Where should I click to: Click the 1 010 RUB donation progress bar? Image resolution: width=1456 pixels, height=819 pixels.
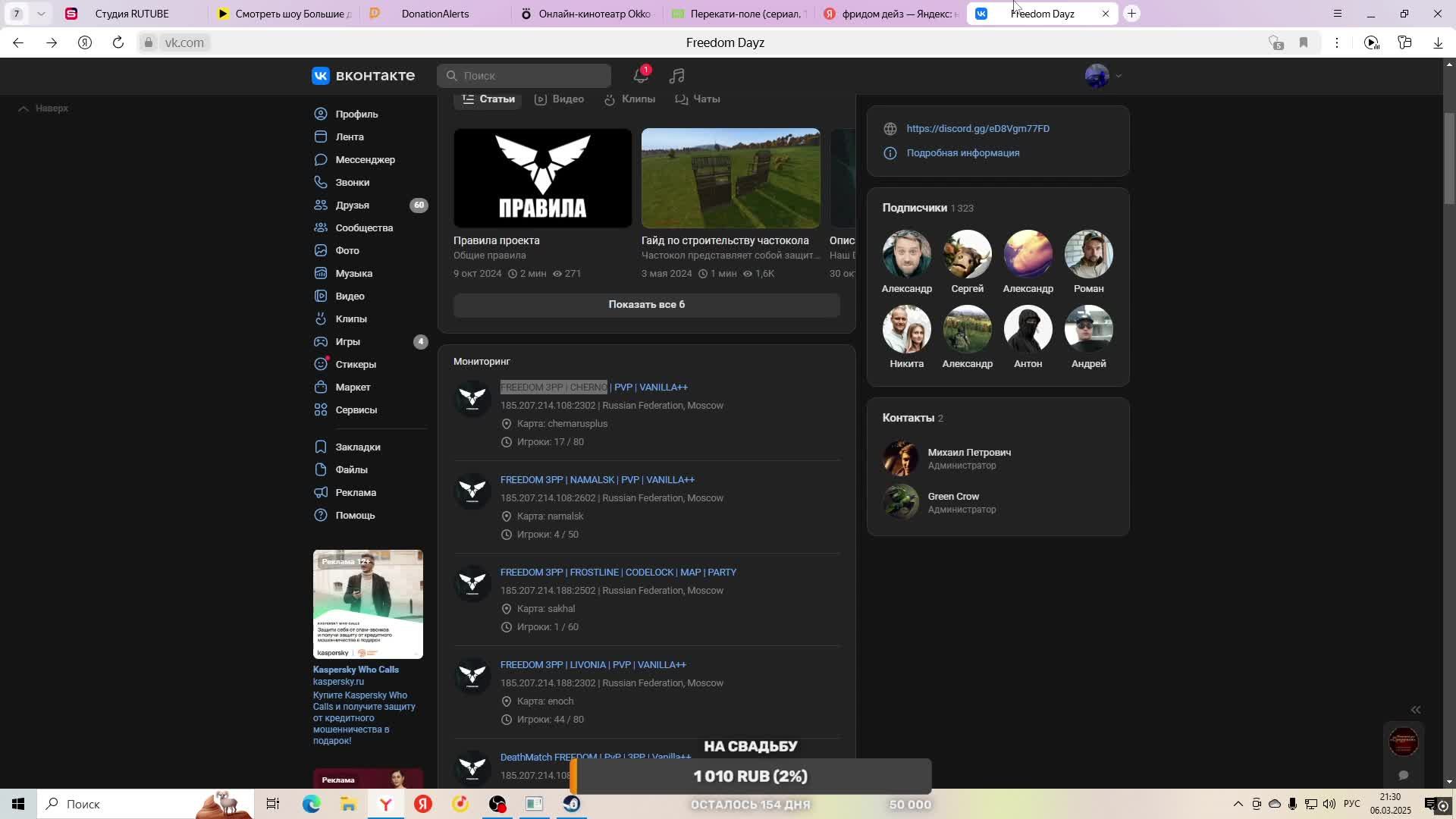click(749, 776)
